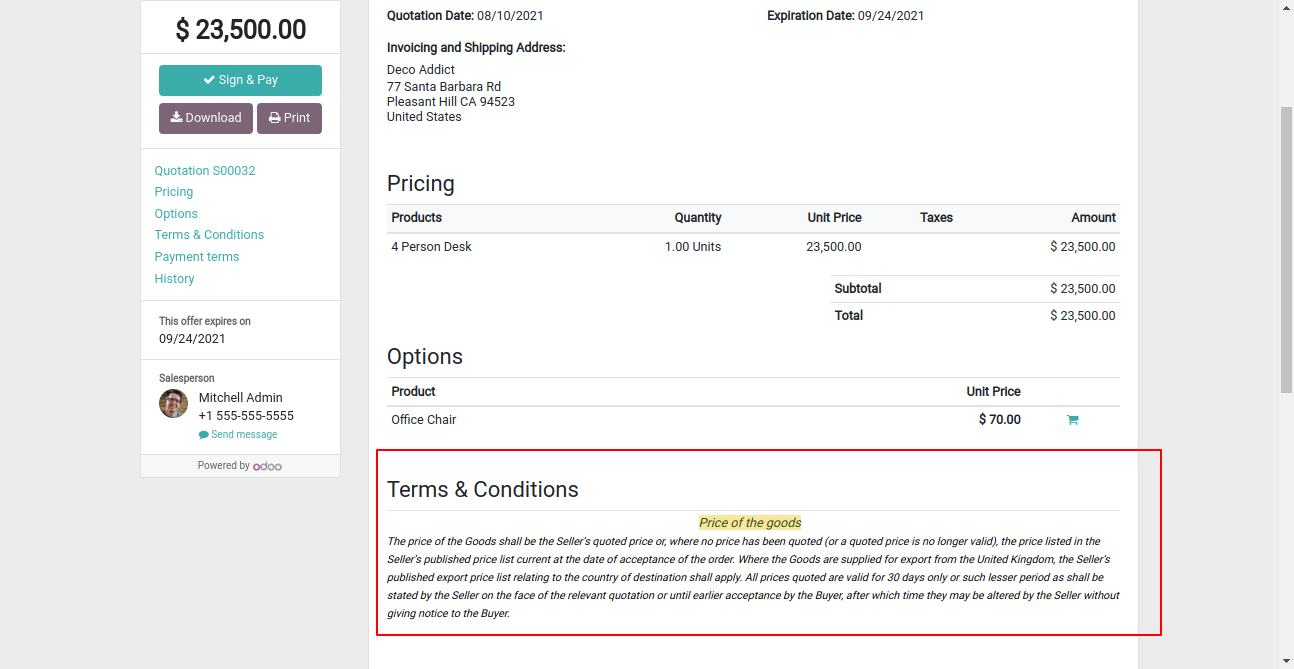
Task: Click the Quantity column header
Action: (698, 218)
